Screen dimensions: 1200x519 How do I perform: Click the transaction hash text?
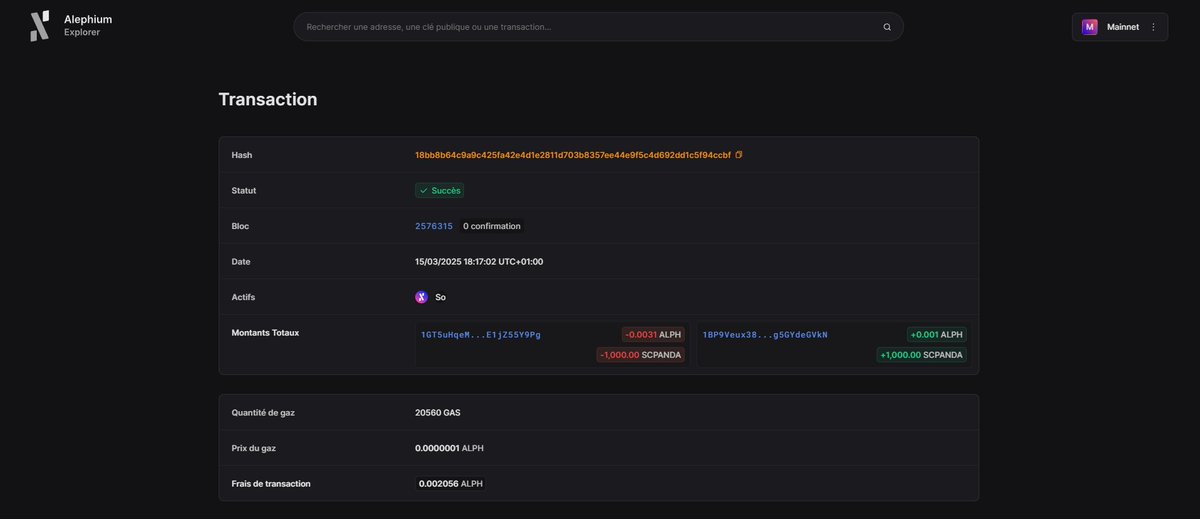click(x=573, y=155)
